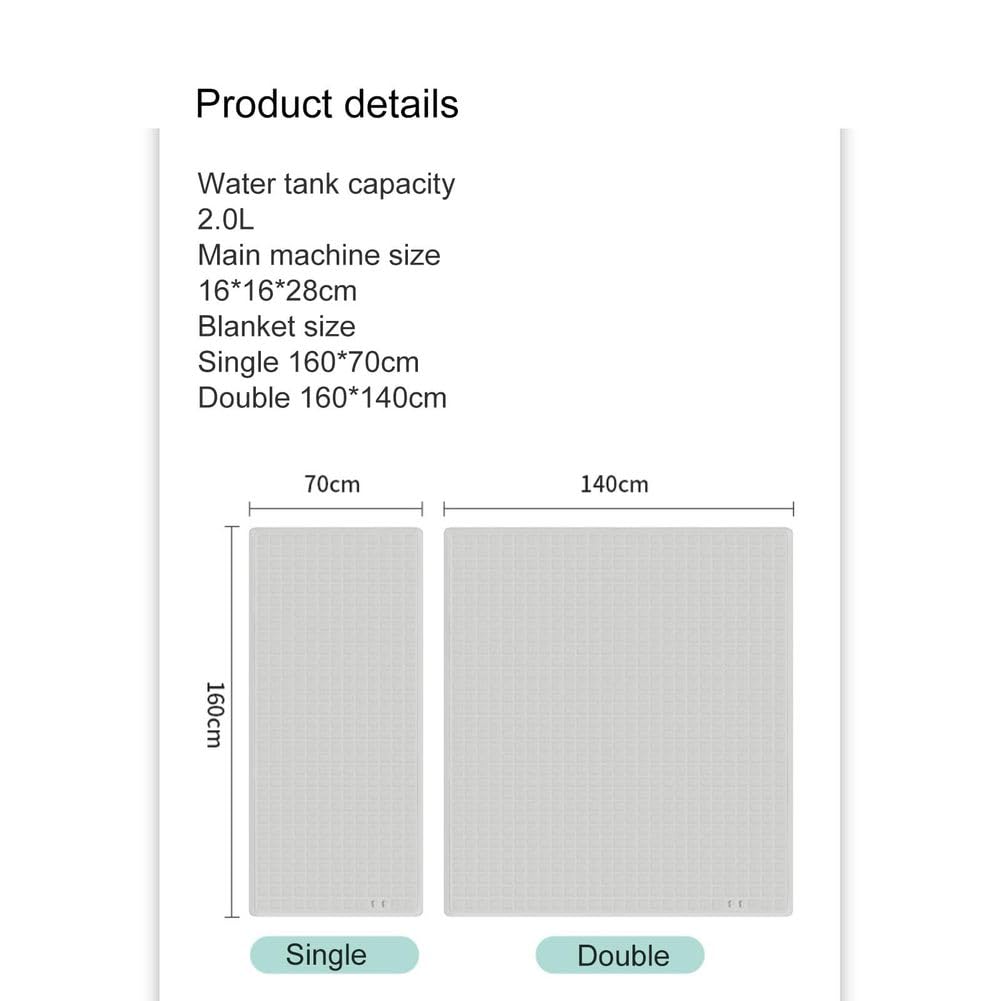The width and height of the screenshot is (1001, 1001).
Task: Click the 140cm width label
Action: [x=614, y=485]
